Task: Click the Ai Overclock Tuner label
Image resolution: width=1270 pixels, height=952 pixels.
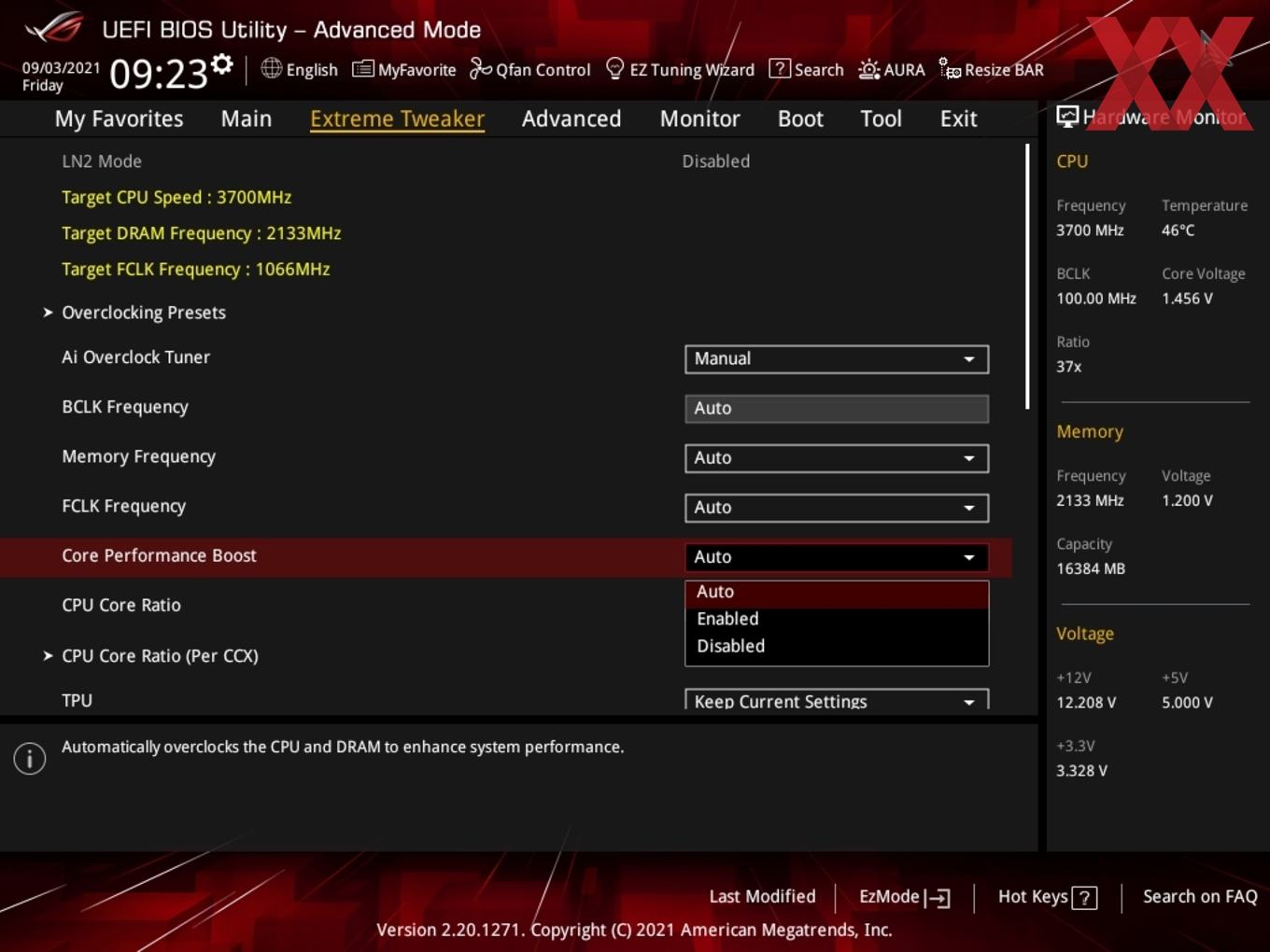Action: 136,357
